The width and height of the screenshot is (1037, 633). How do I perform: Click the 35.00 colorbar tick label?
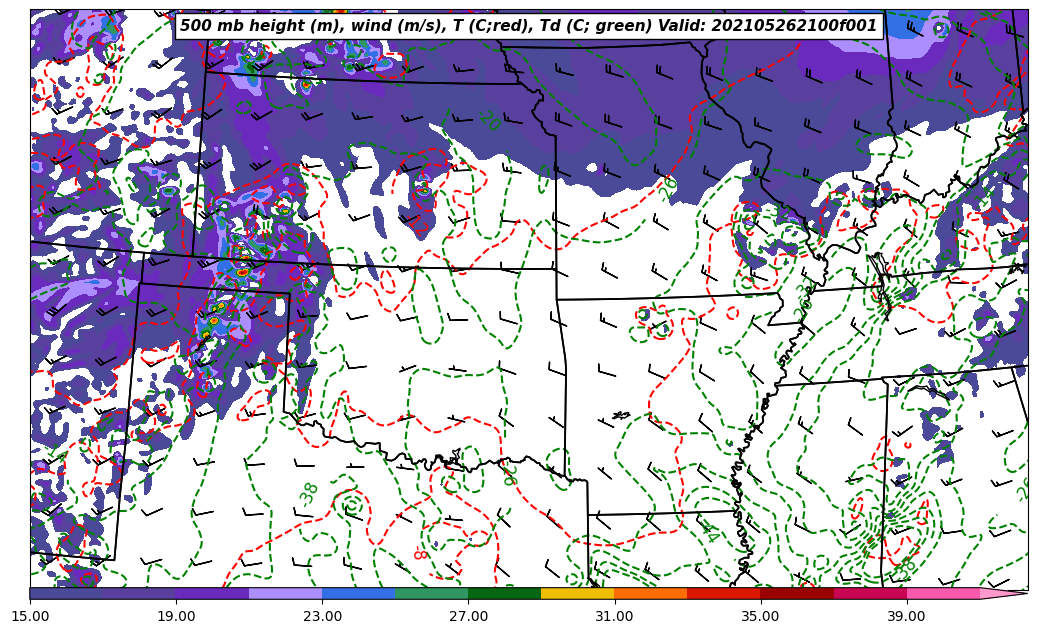(760, 617)
